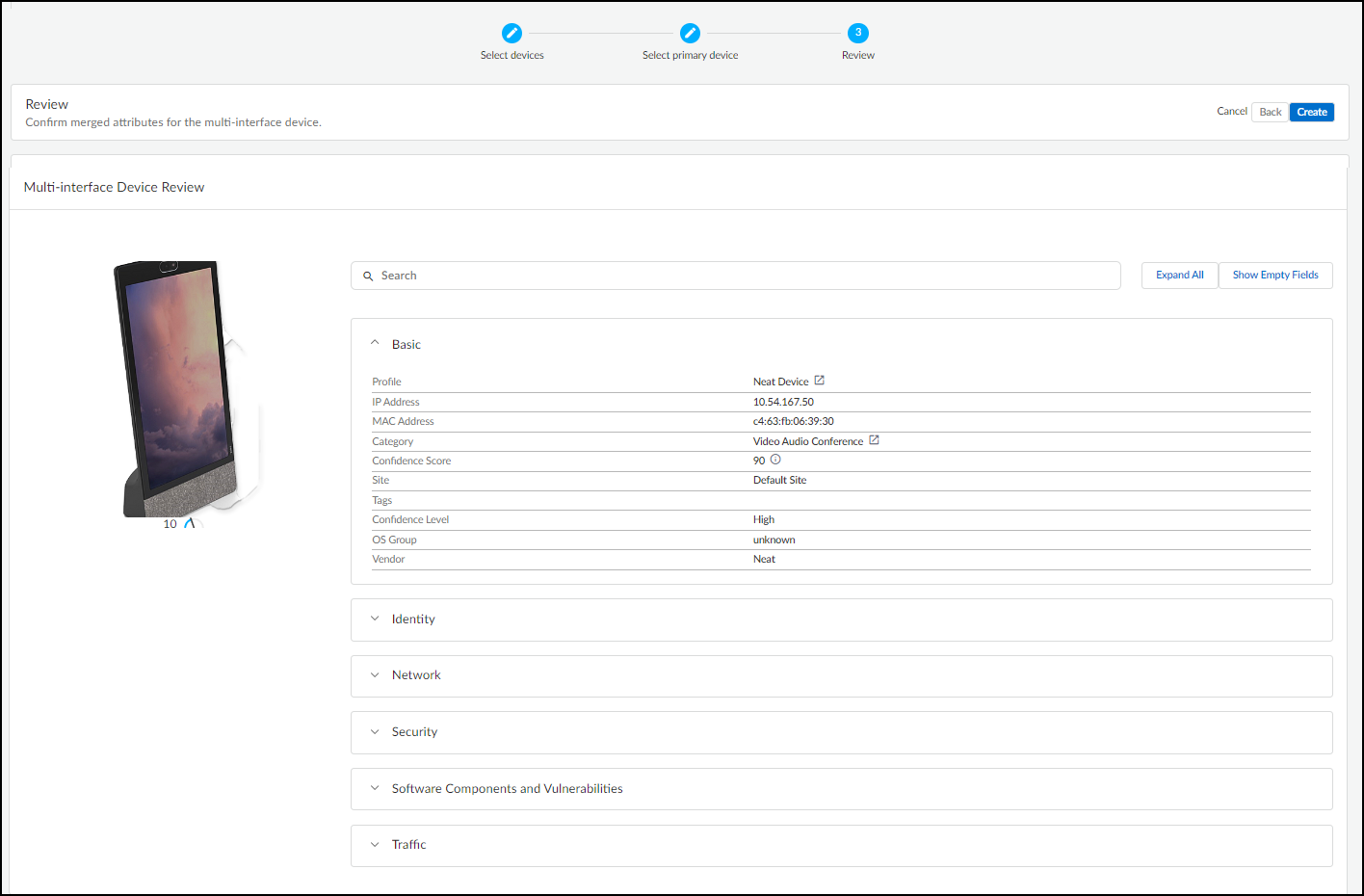Click the magnifier icon in search box
The image size is (1364, 896).
click(x=368, y=277)
